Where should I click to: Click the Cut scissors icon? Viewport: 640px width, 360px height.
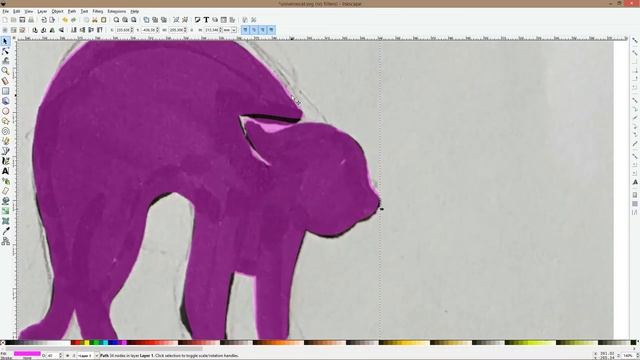[95, 20]
